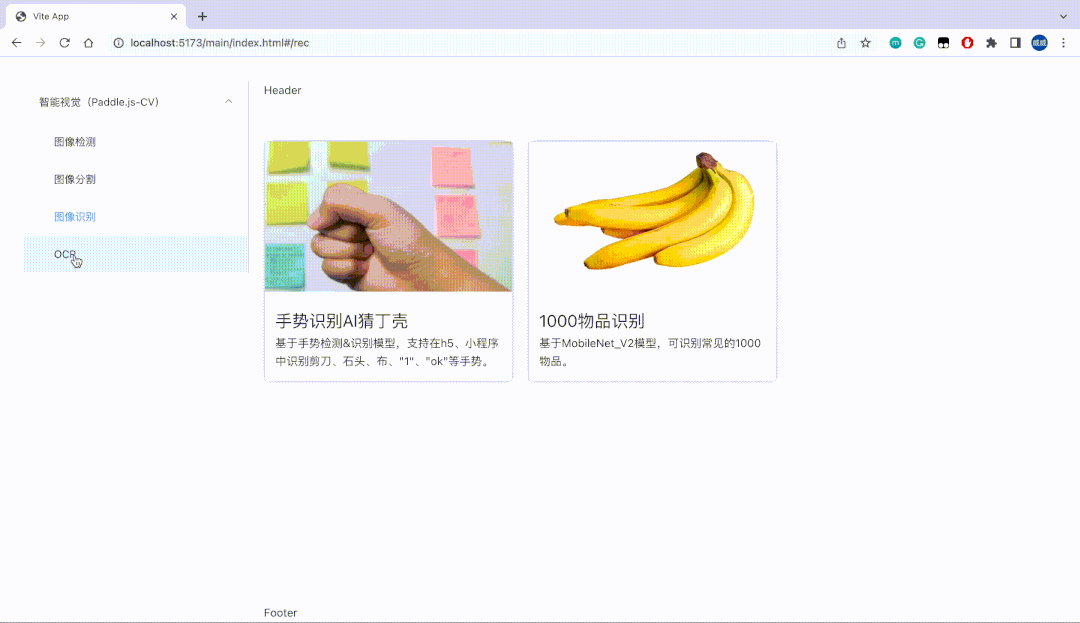
Task: Open the Grammarly extension icon
Action: click(x=919, y=43)
